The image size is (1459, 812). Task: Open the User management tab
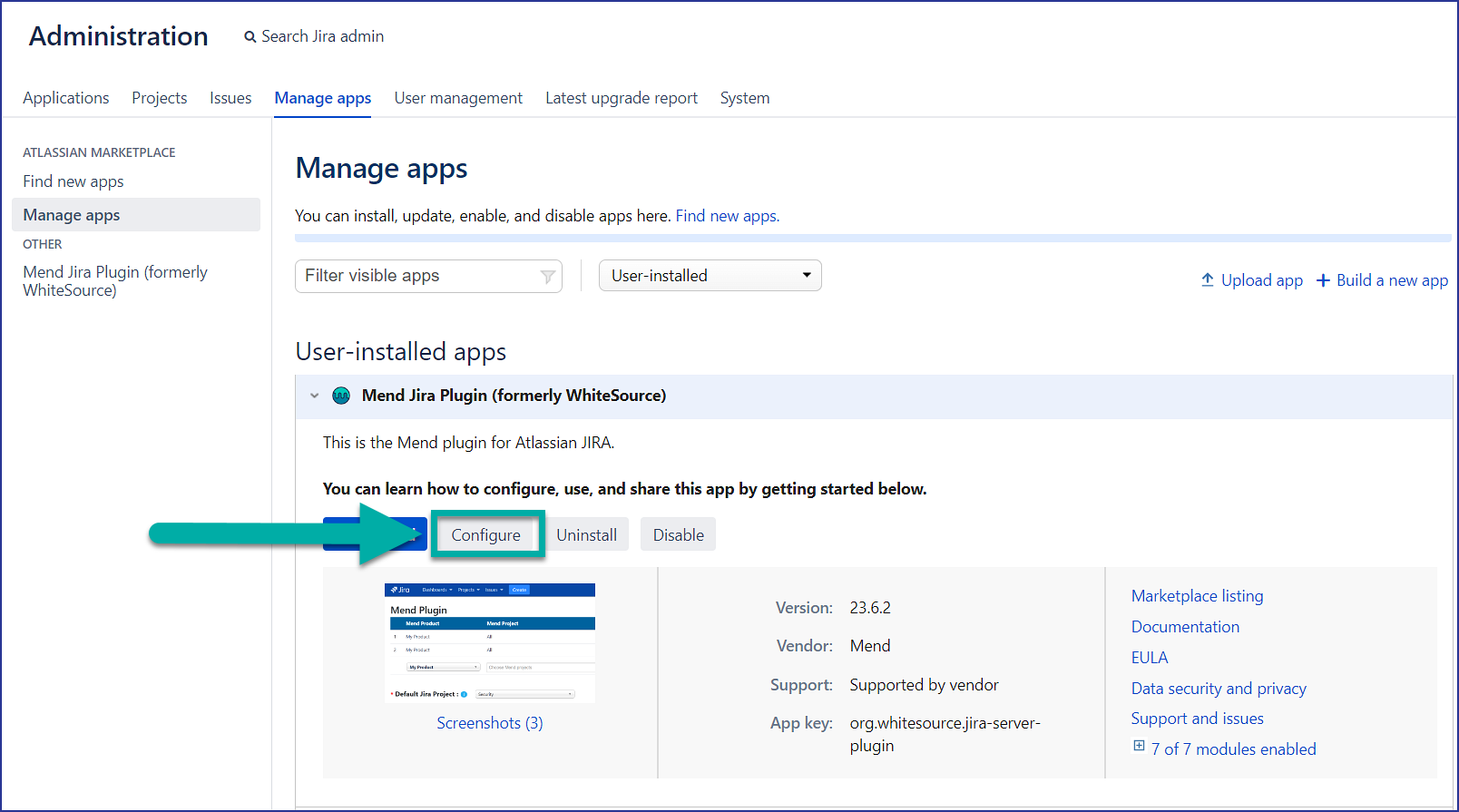click(x=457, y=98)
